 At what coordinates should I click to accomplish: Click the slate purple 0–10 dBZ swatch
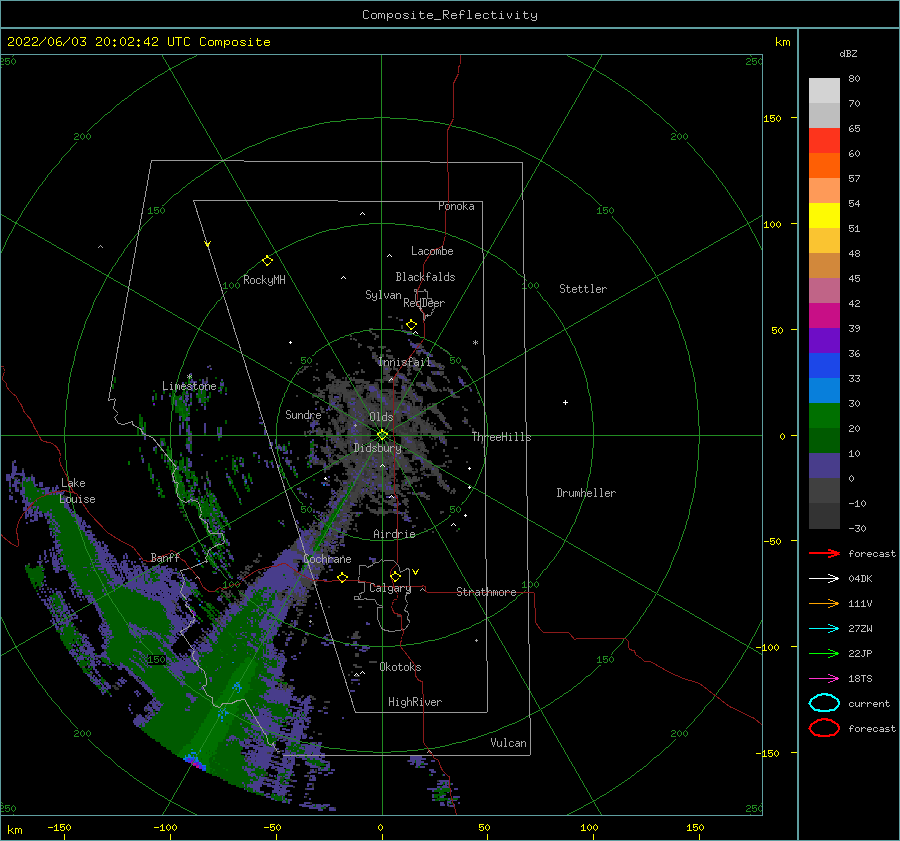click(824, 466)
